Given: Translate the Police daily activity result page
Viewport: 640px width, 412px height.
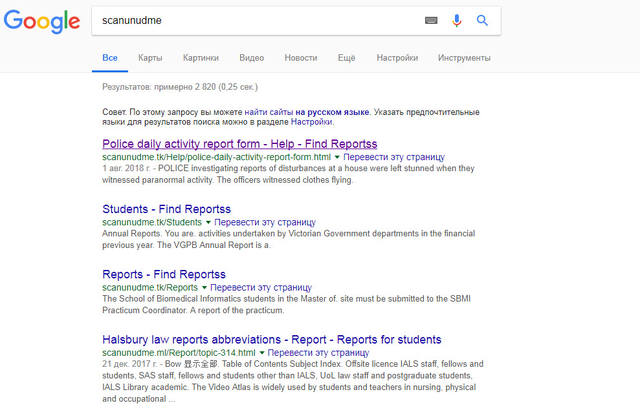Looking at the screenshot, I should 394,157.
